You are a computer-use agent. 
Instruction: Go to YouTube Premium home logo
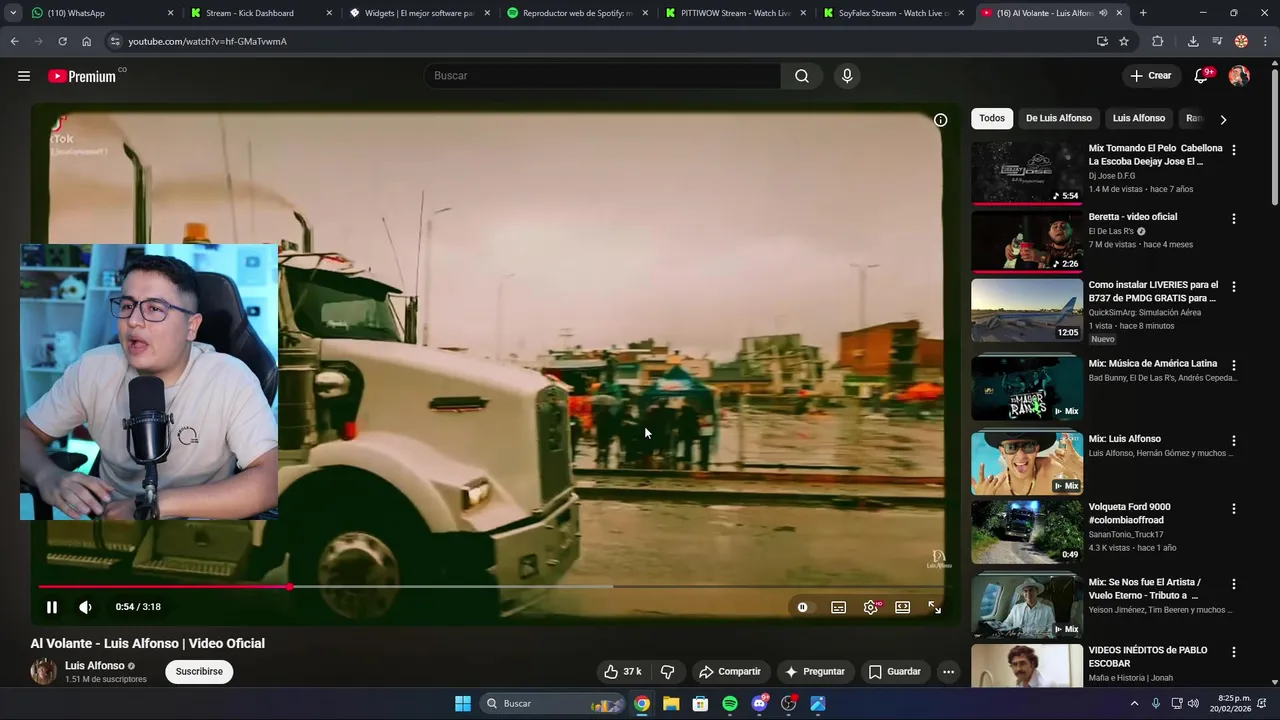[x=83, y=76]
